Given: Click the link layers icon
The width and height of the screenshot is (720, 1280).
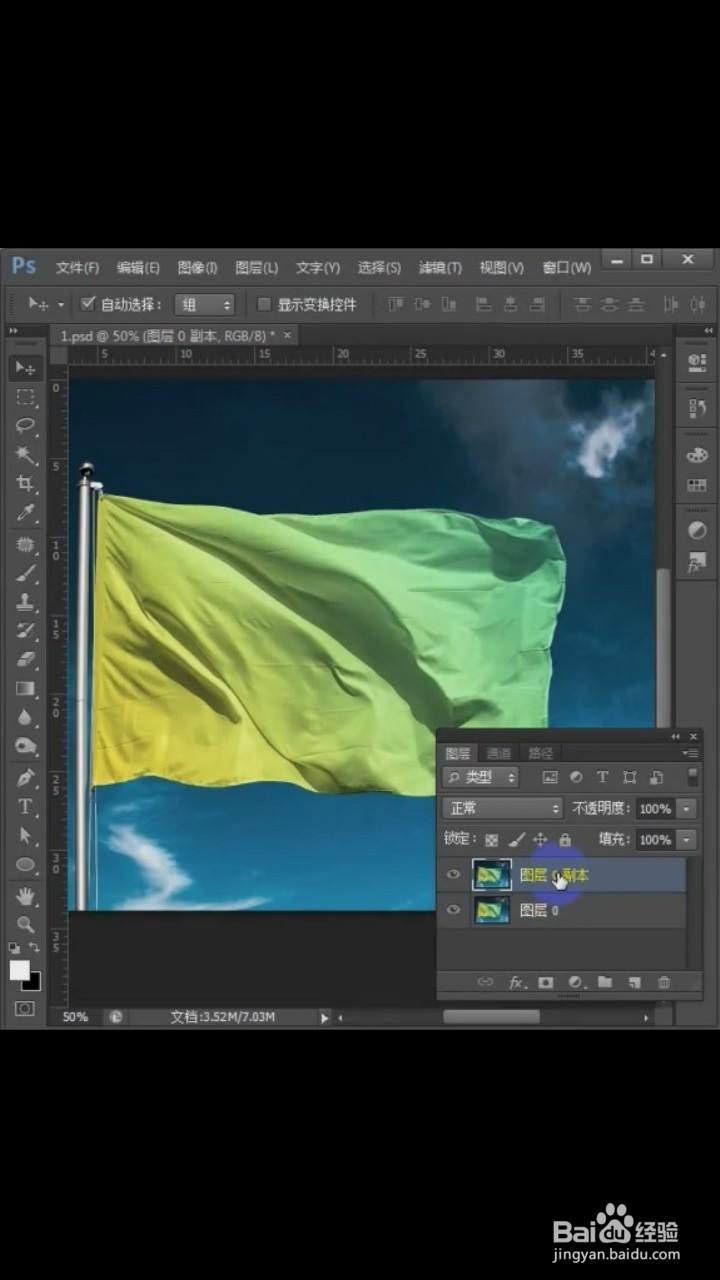Looking at the screenshot, I should click(485, 983).
